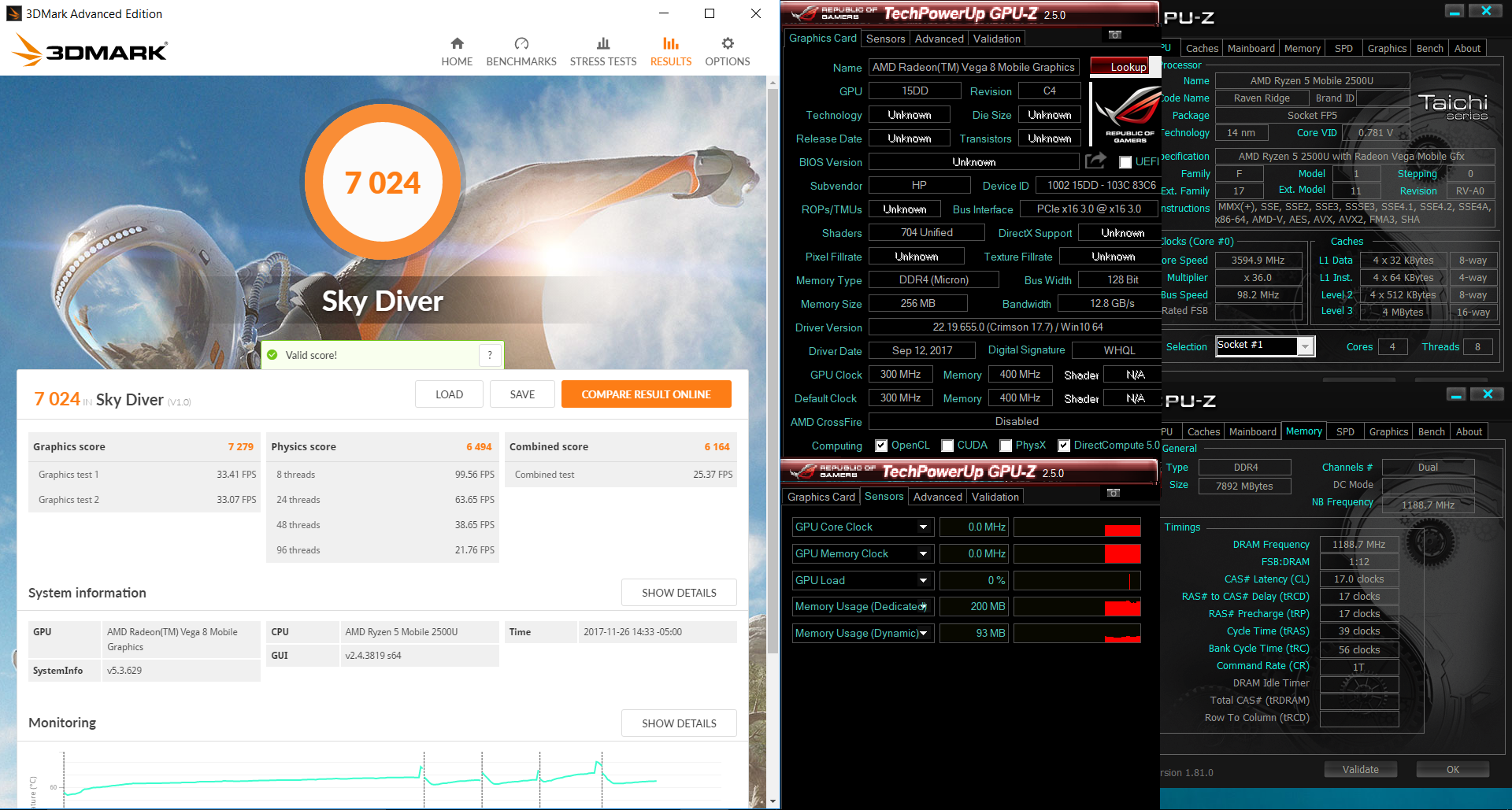
Task: Open the OPTIONS gear icon
Action: pyautogui.click(x=728, y=43)
